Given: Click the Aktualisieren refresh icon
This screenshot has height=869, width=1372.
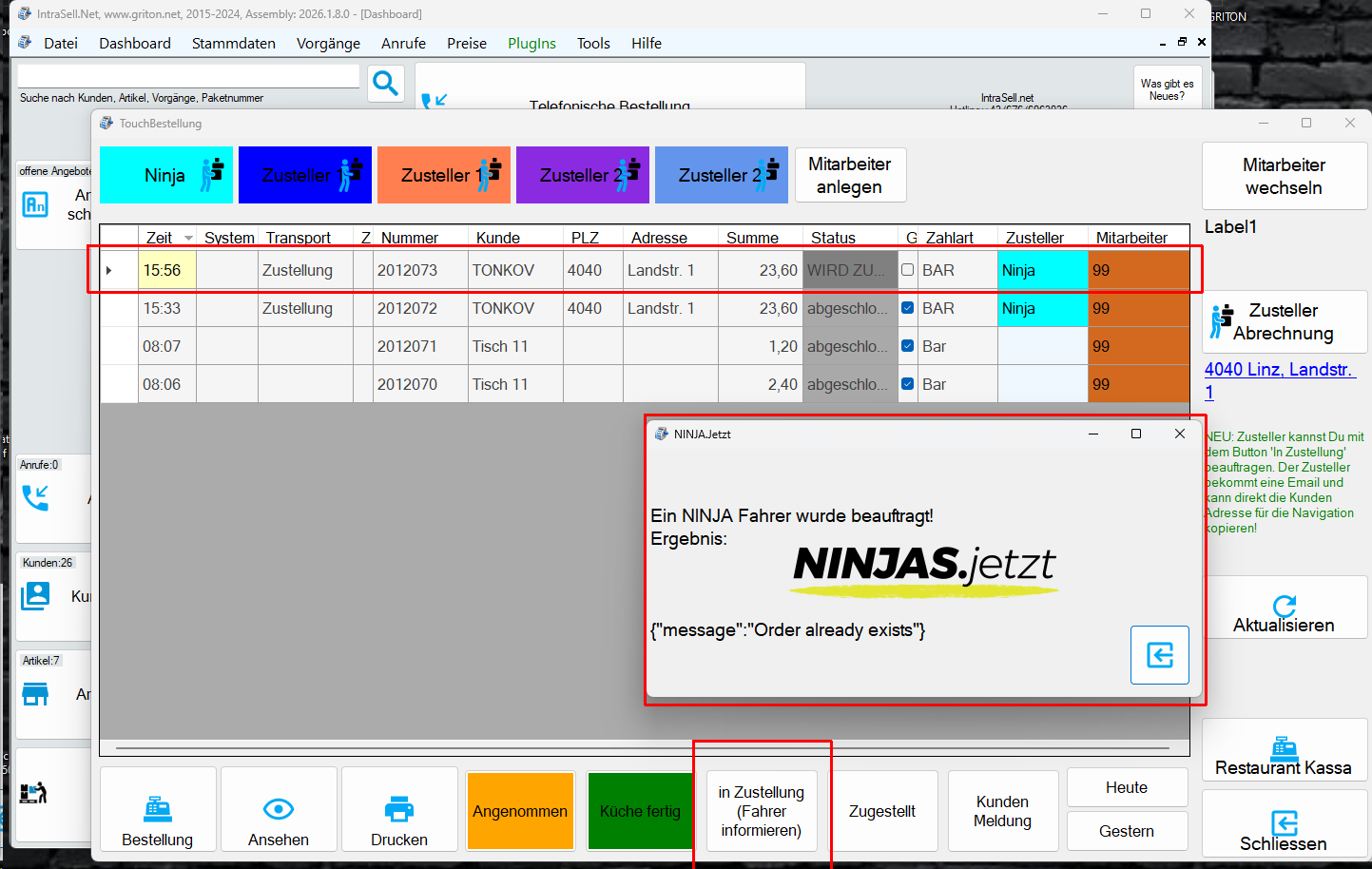Looking at the screenshot, I should 1284,607.
